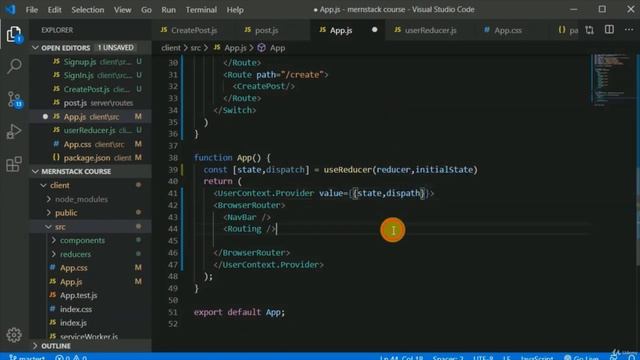The width and height of the screenshot is (640, 360).
Task: Select App.js client\src in open editors
Action: click(x=91, y=117)
